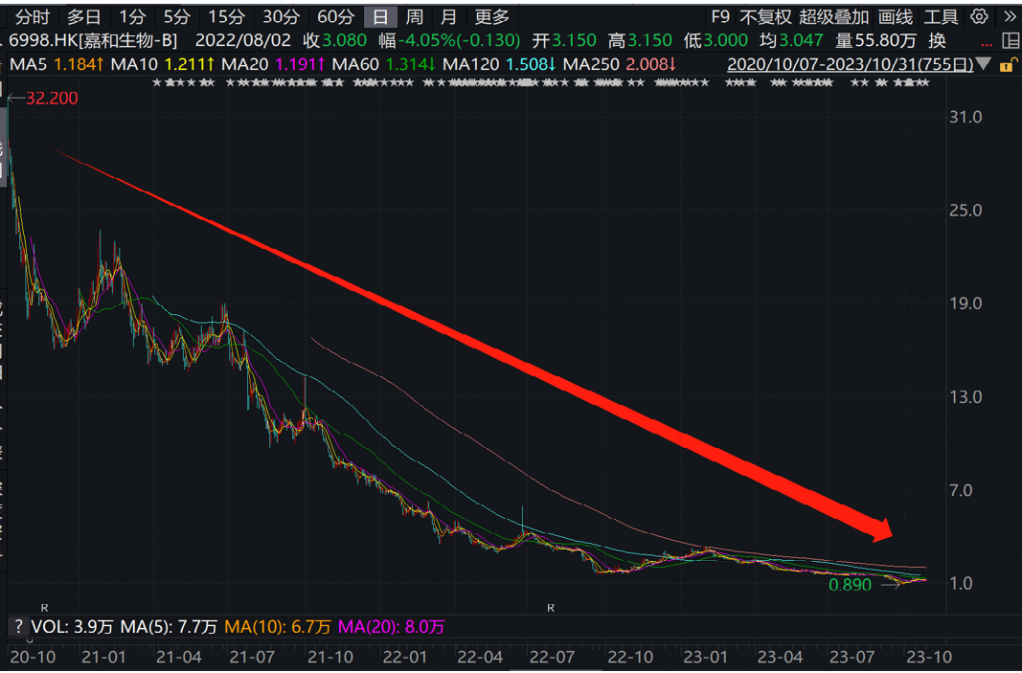Open the 工具 tools menu

(x=941, y=17)
